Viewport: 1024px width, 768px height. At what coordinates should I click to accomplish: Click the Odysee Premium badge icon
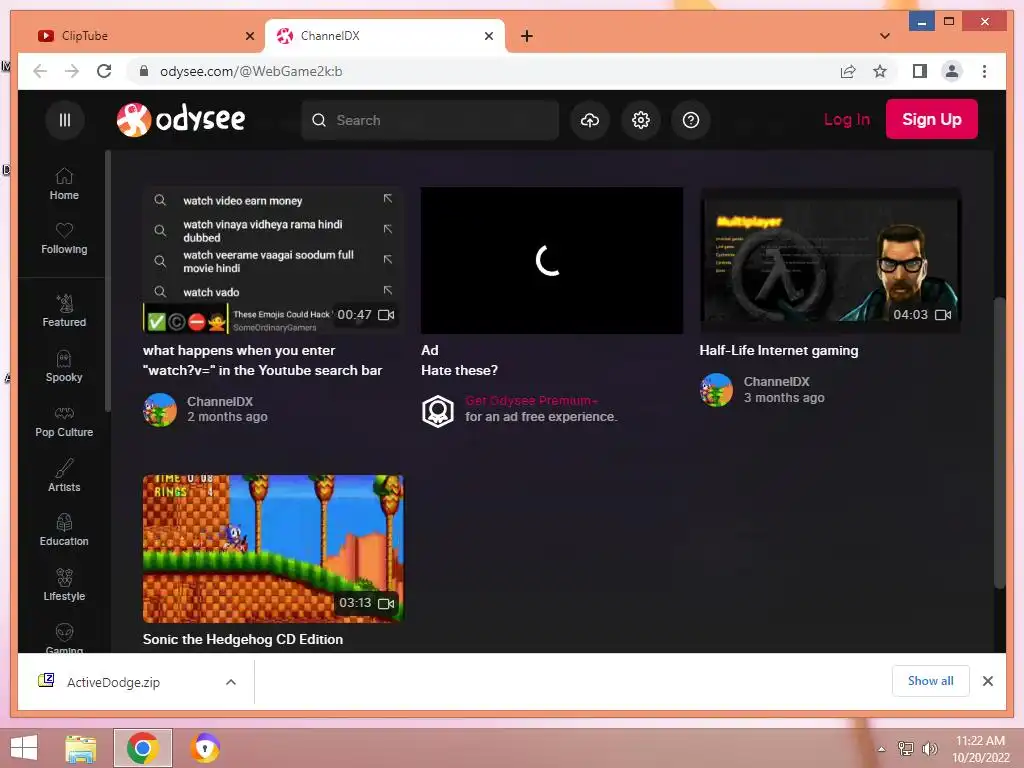pyautogui.click(x=438, y=411)
